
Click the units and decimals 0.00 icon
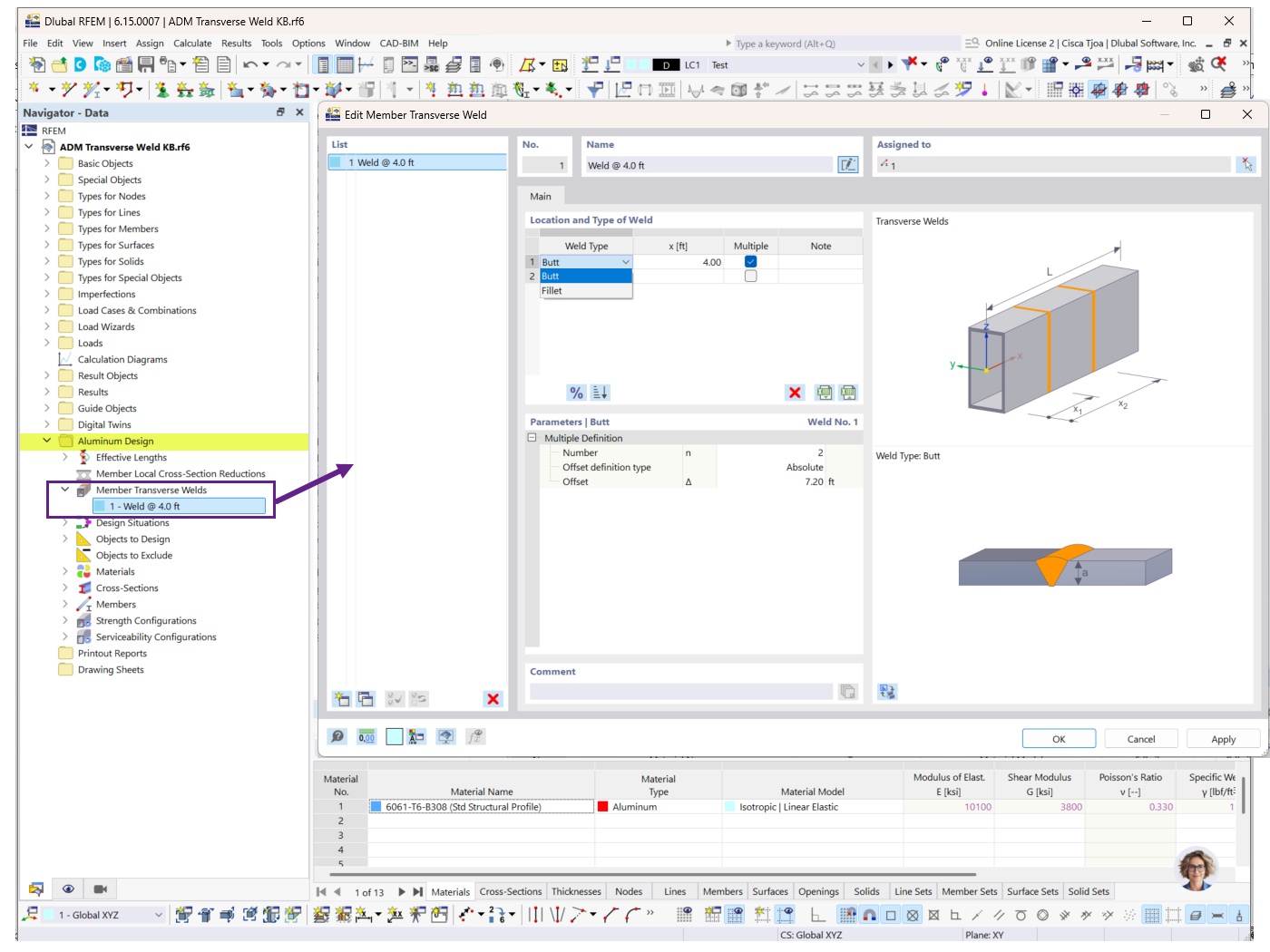point(366,737)
